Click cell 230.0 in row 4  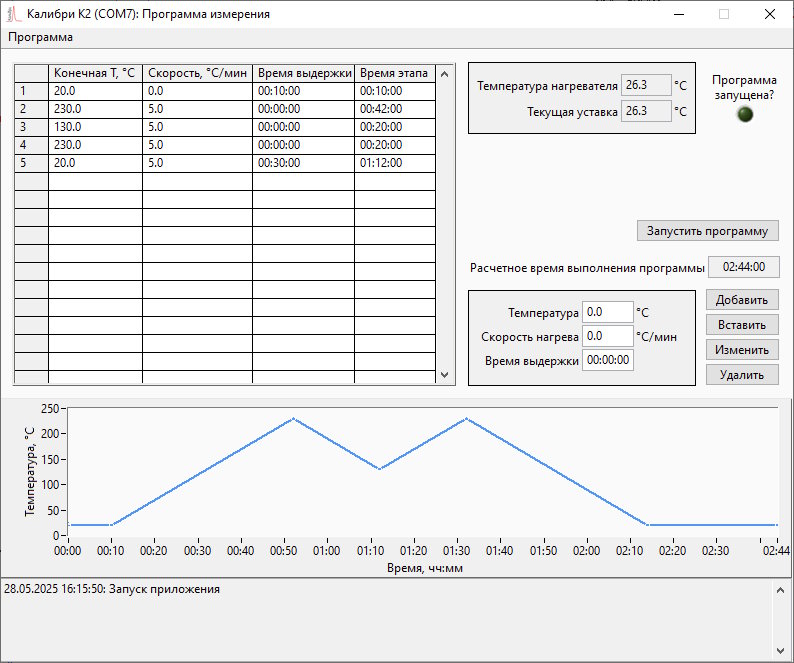point(95,145)
